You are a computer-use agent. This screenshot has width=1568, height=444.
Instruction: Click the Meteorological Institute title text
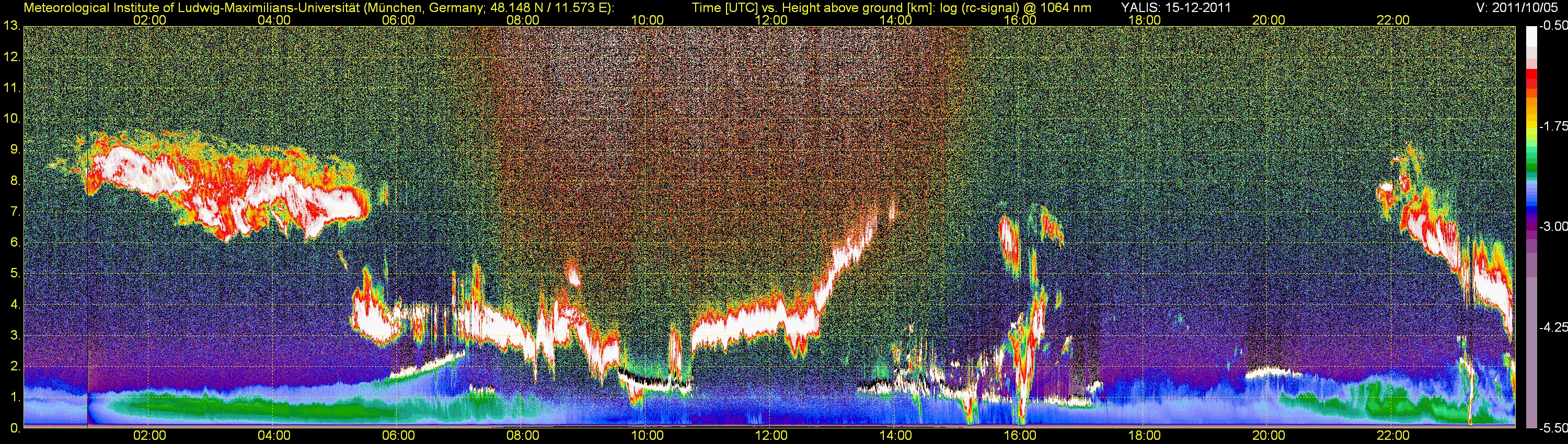tap(319, 8)
